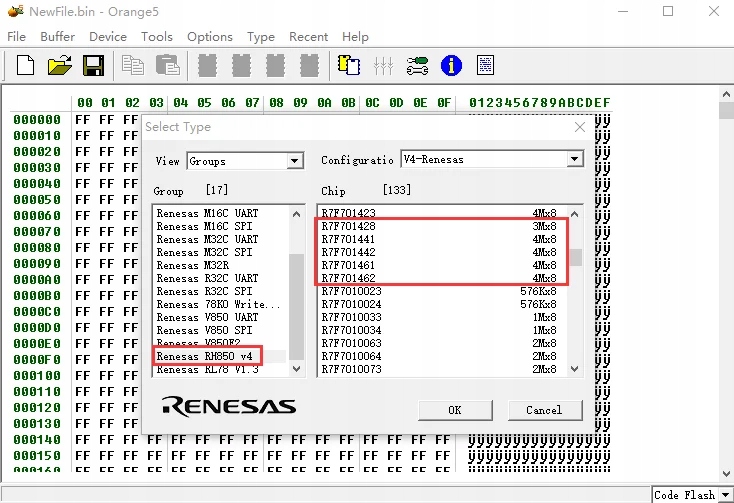Click the Chip list scrollbar down arrow

coord(575,369)
